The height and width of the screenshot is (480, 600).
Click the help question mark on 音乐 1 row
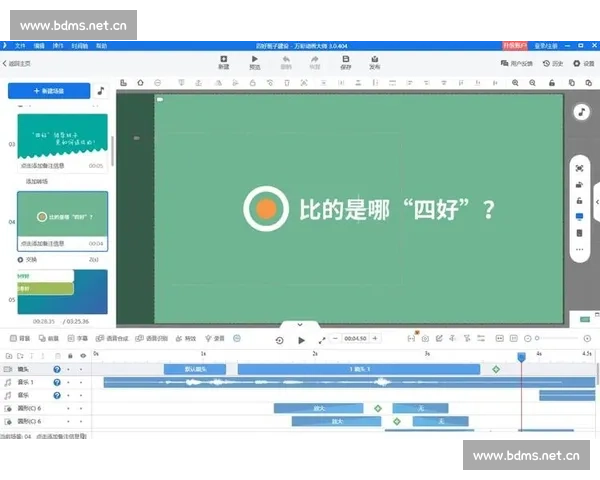pyautogui.click(x=57, y=382)
